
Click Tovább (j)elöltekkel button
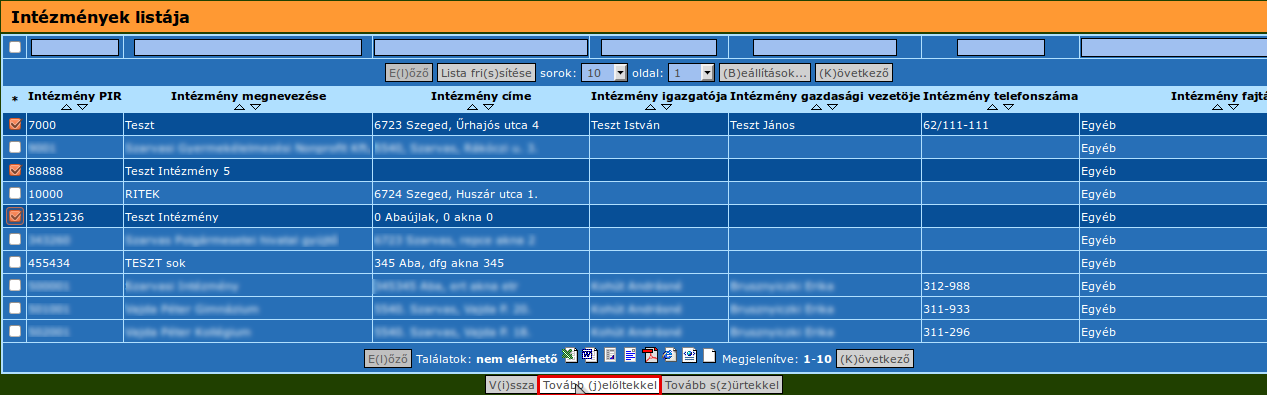599,385
